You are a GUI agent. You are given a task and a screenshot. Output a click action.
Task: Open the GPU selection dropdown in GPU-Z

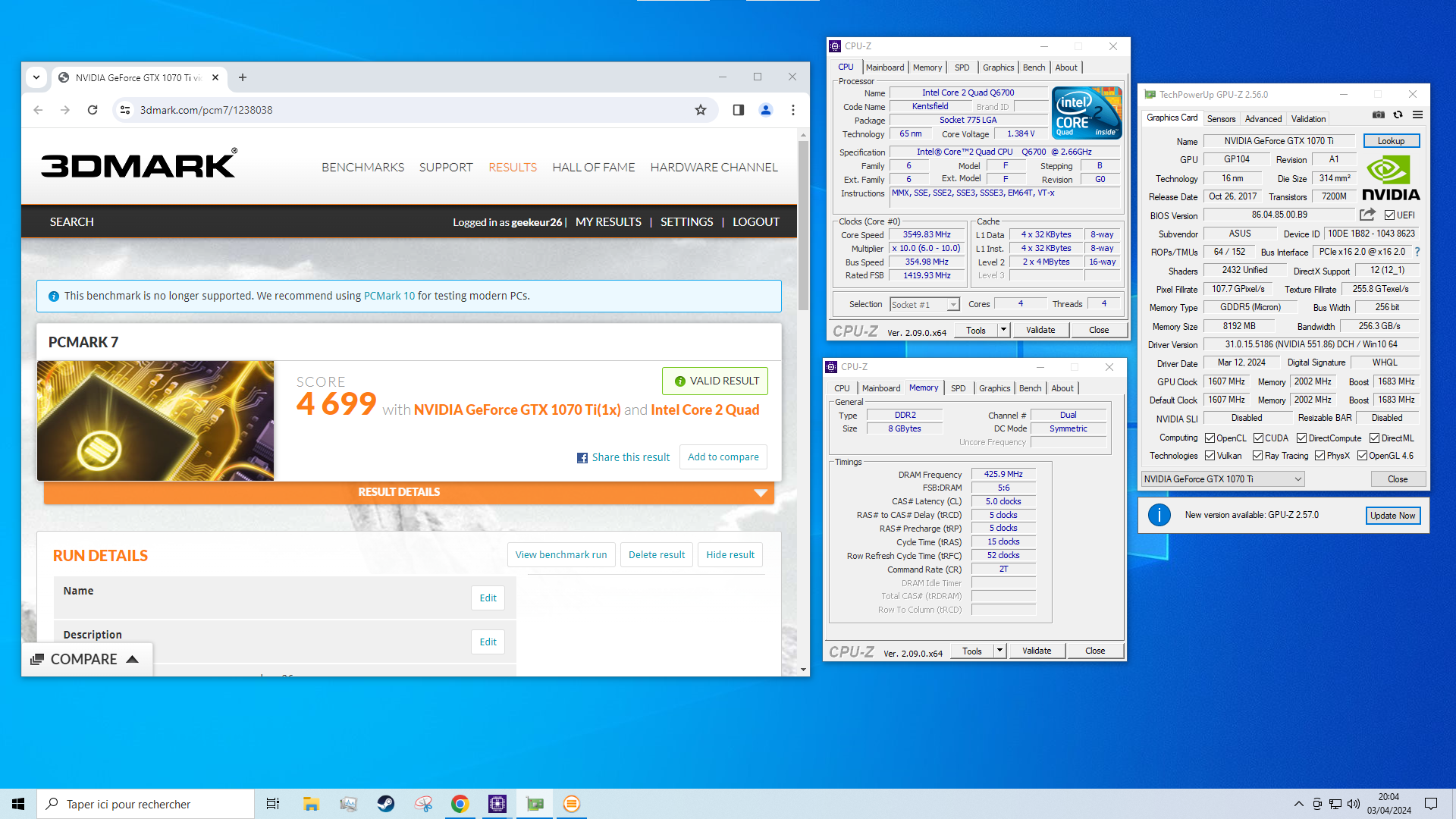pyautogui.click(x=1222, y=479)
